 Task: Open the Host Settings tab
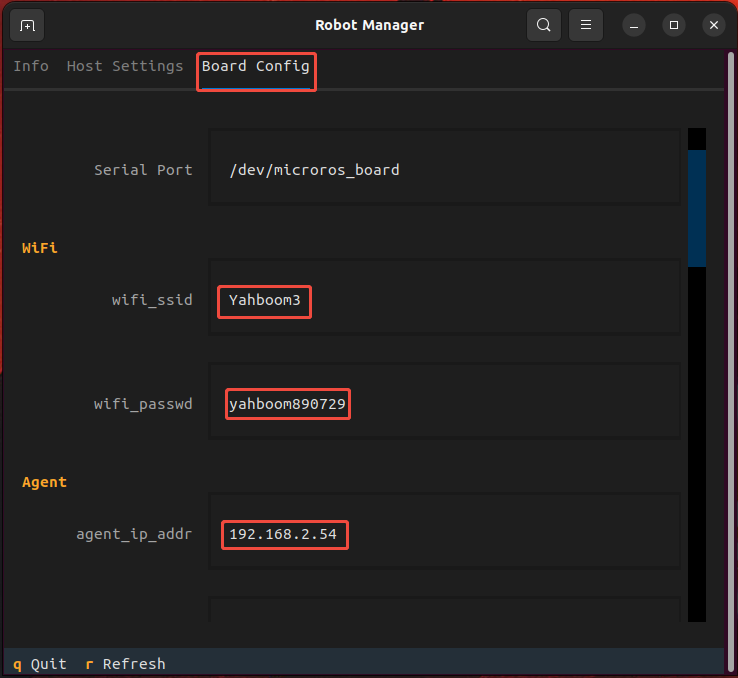tap(125, 66)
